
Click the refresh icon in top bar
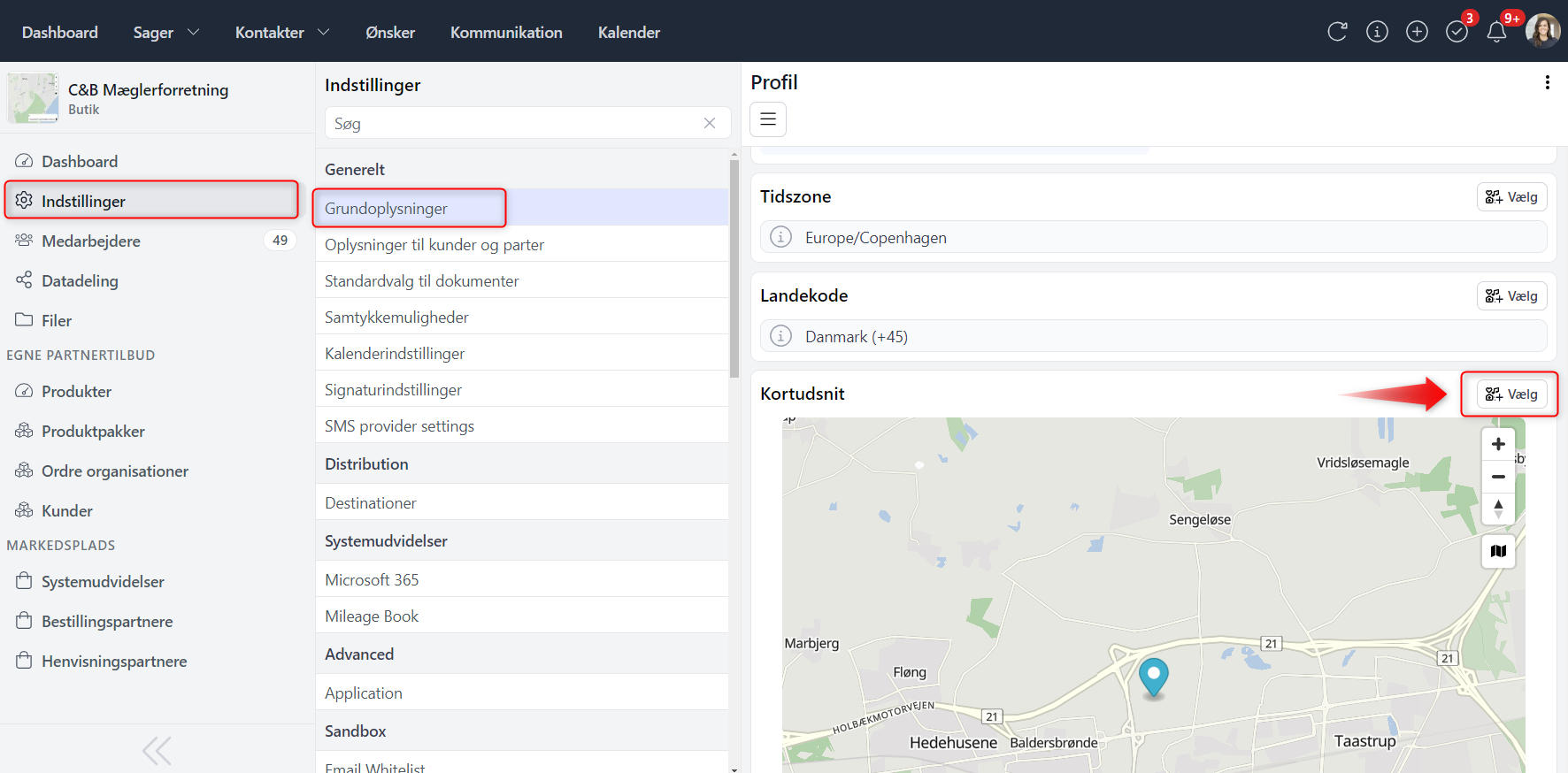click(1337, 32)
